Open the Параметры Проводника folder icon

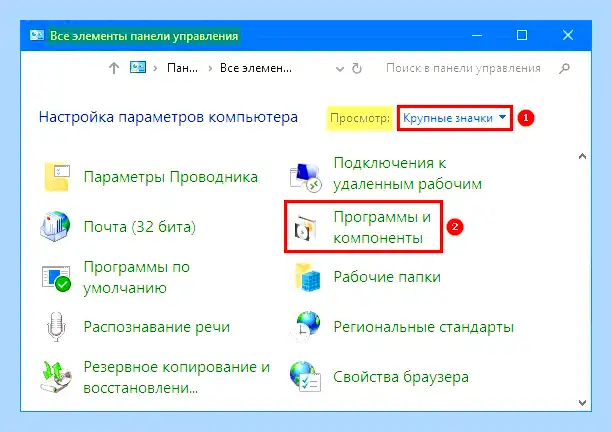point(57,177)
